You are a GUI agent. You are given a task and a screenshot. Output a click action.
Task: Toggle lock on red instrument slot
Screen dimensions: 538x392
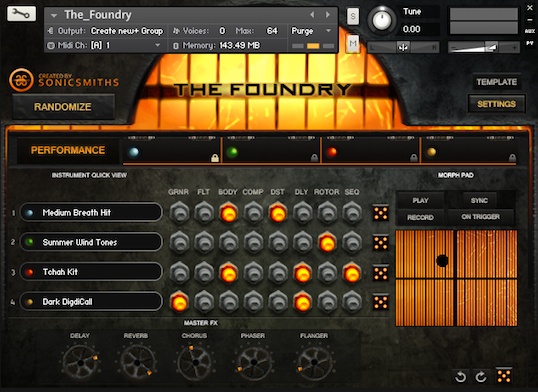click(414, 158)
